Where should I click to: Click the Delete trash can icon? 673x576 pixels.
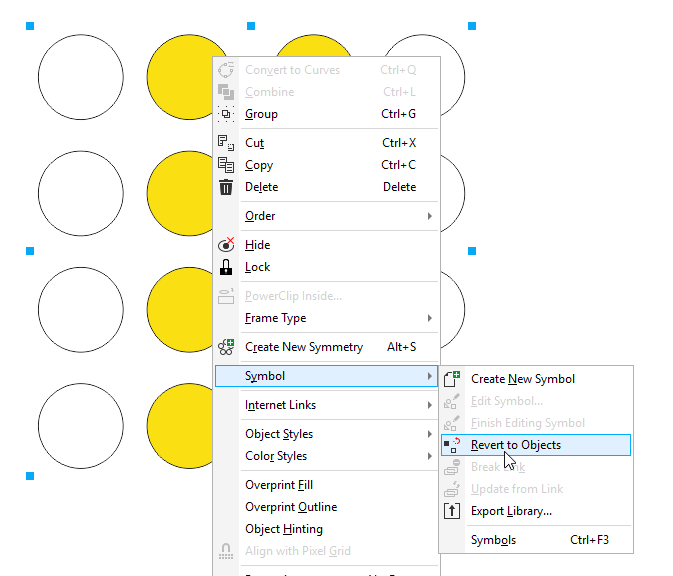[226, 187]
